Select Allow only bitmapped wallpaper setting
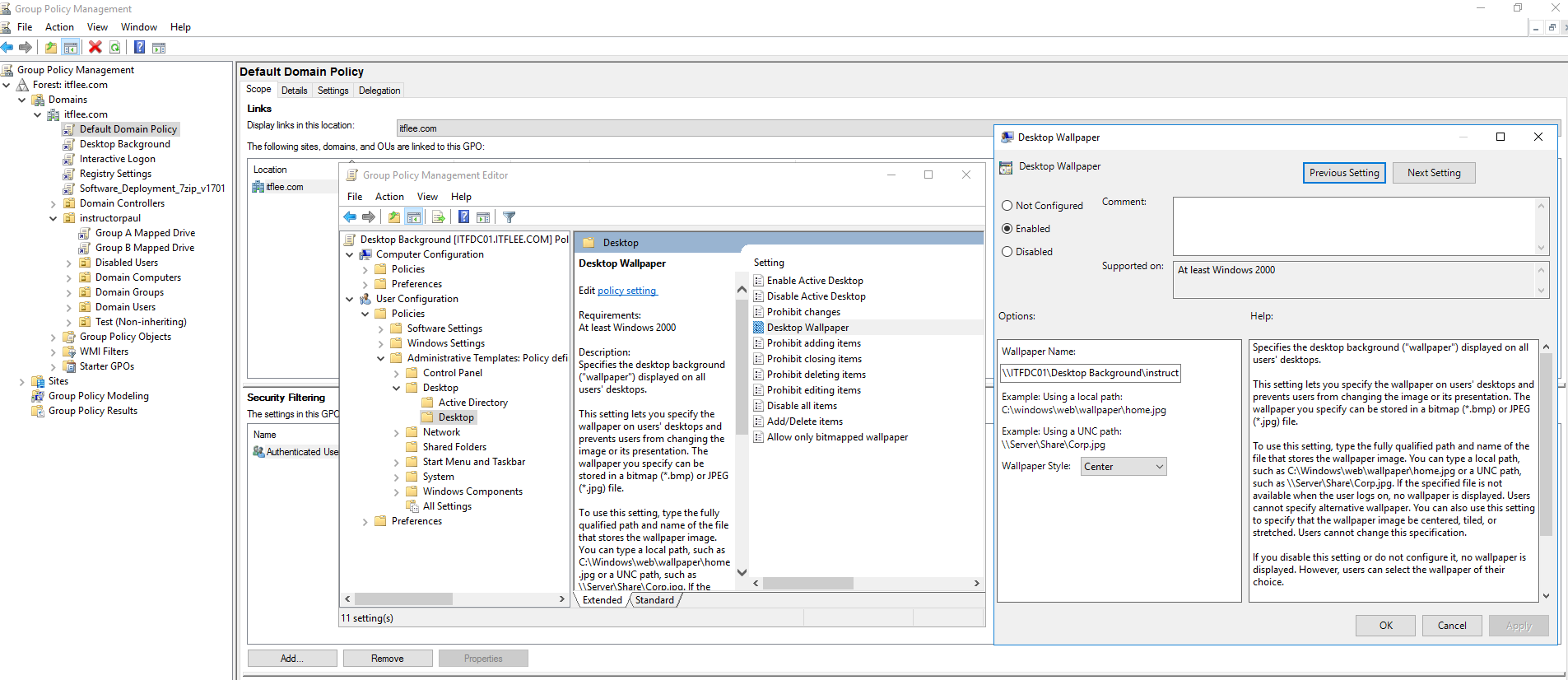Screen dimensions: 1568x680 [837, 437]
